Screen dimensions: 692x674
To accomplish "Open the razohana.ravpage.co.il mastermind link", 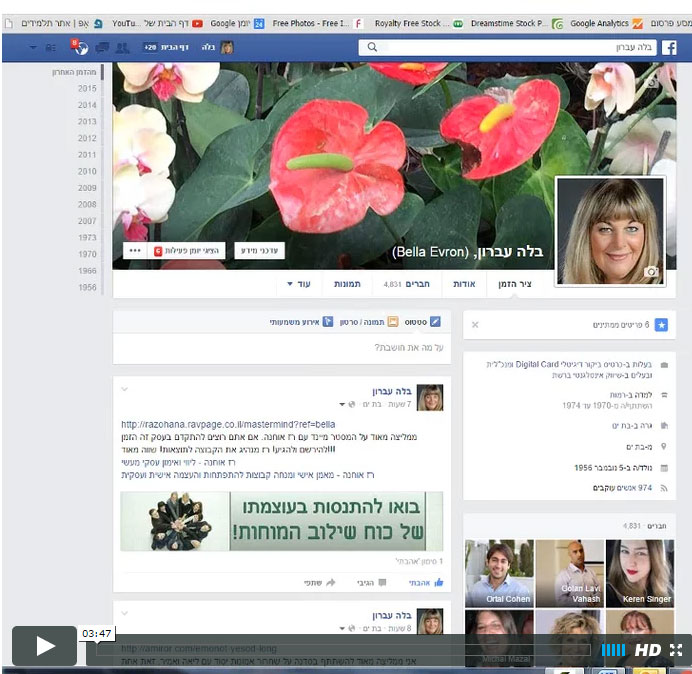I will (x=228, y=425).
